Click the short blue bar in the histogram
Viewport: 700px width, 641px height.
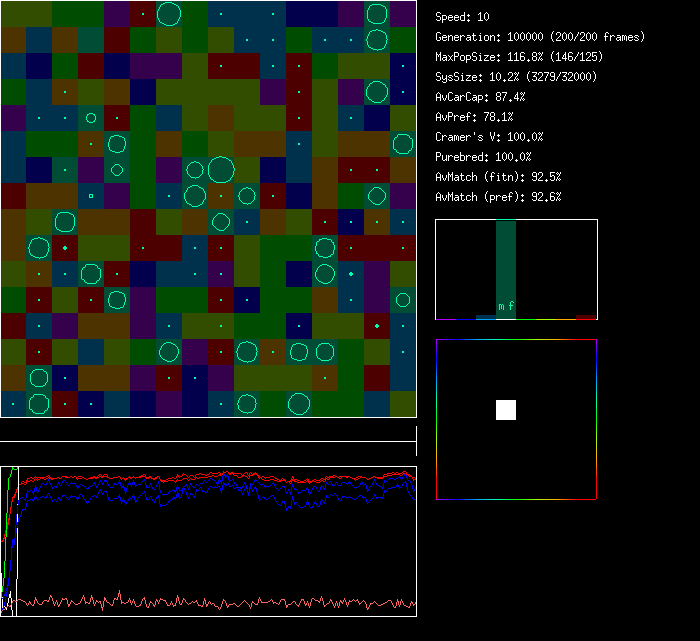tap(485, 317)
